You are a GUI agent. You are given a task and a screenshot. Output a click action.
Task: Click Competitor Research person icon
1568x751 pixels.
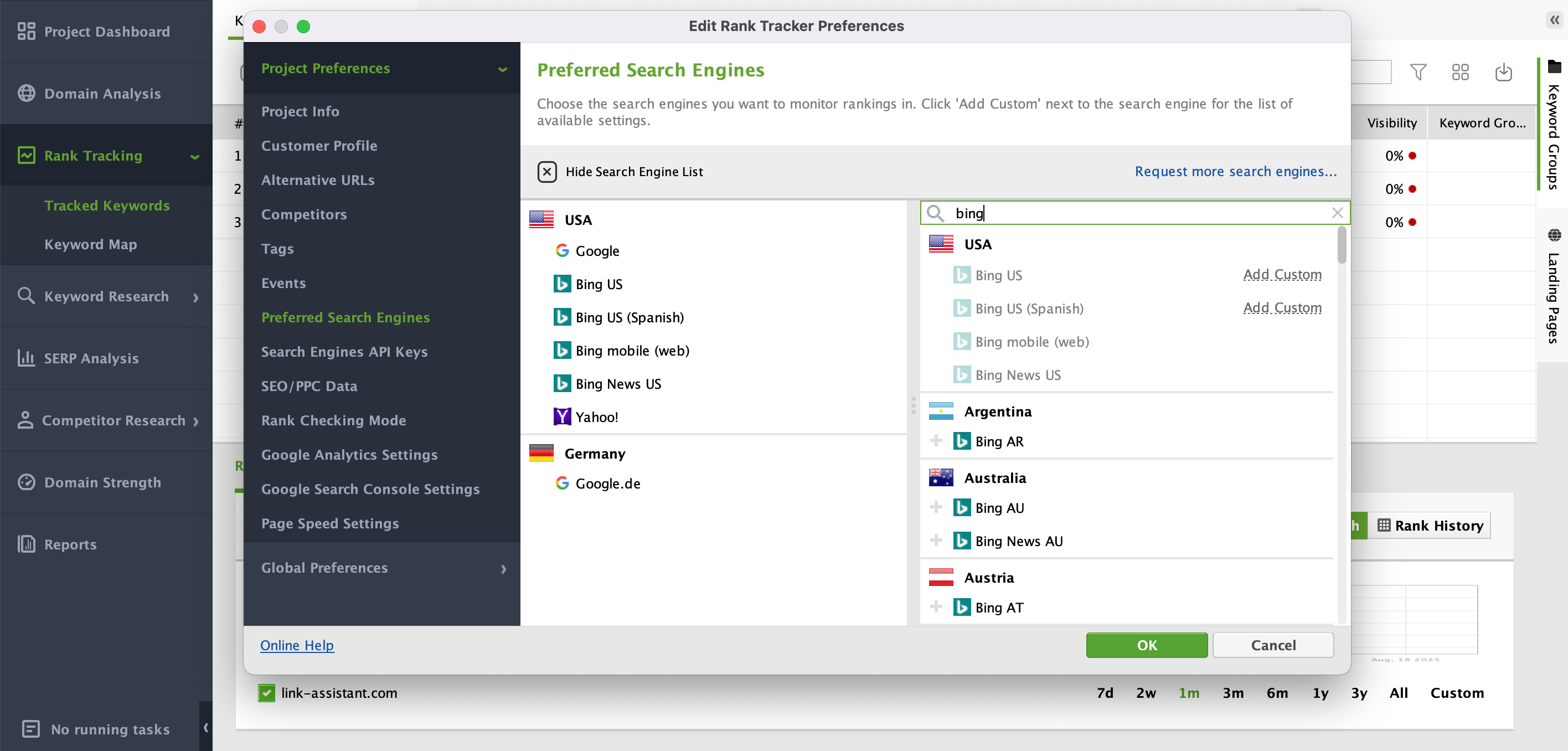pyautogui.click(x=25, y=420)
